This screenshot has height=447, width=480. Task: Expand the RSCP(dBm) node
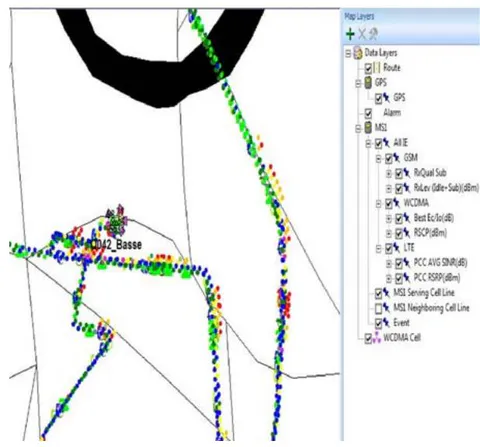(389, 234)
